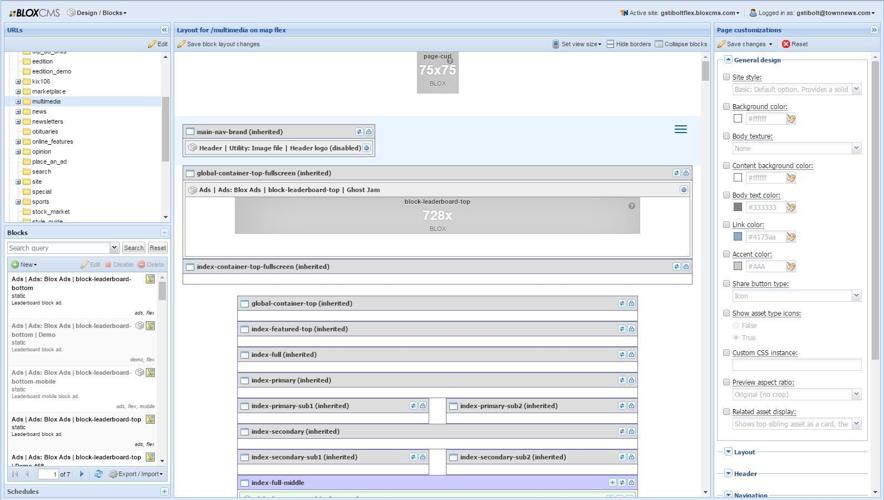This screenshot has height=500, width=884.
Task: Click the inherit icon on index-featured-top region
Action: tap(621, 329)
